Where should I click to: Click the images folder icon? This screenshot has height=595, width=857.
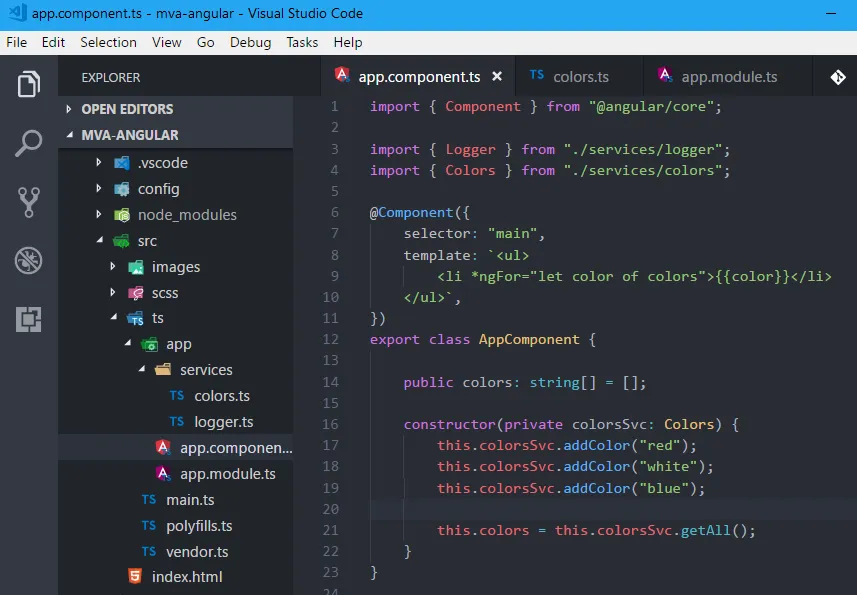pos(136,267)
